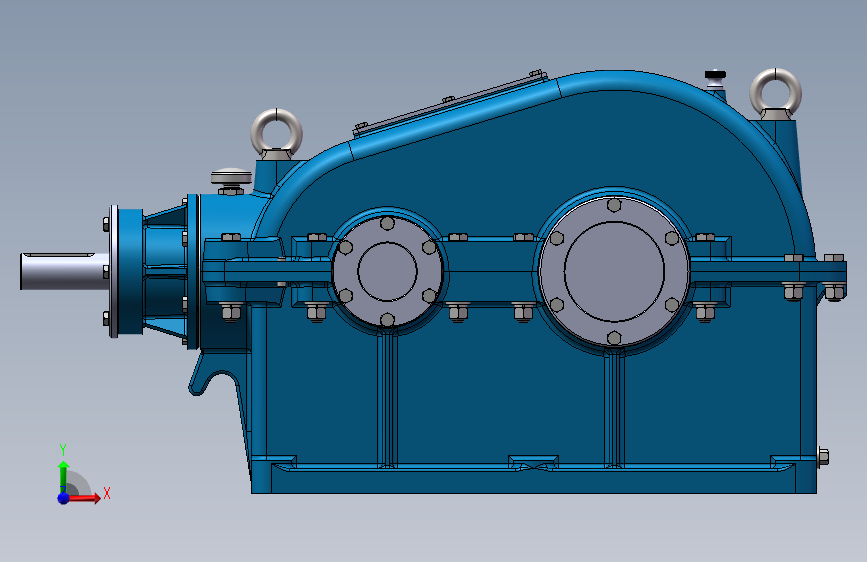Select the grey round cap beside the left eye bolt
This screenshot has width=867, height=562.
click(x=231, y=177)
